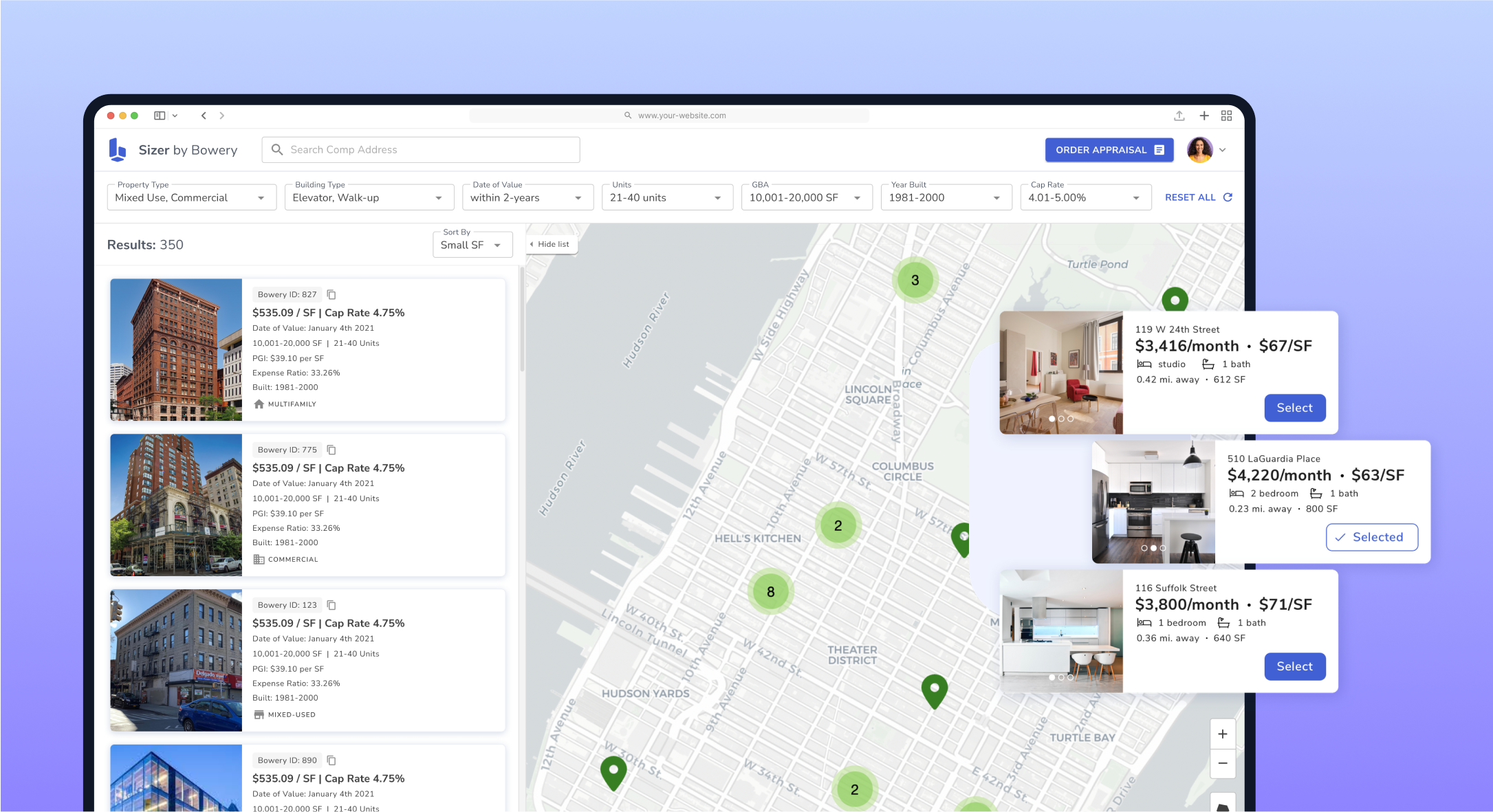1493x812 pixels.
Task: Go forward with browser forward arrow
Action: pos(221,116)
